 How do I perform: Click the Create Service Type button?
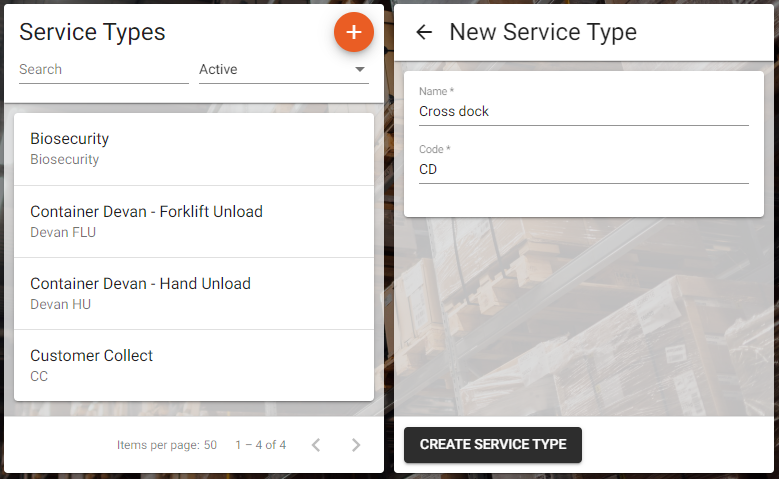coord(493,445)
